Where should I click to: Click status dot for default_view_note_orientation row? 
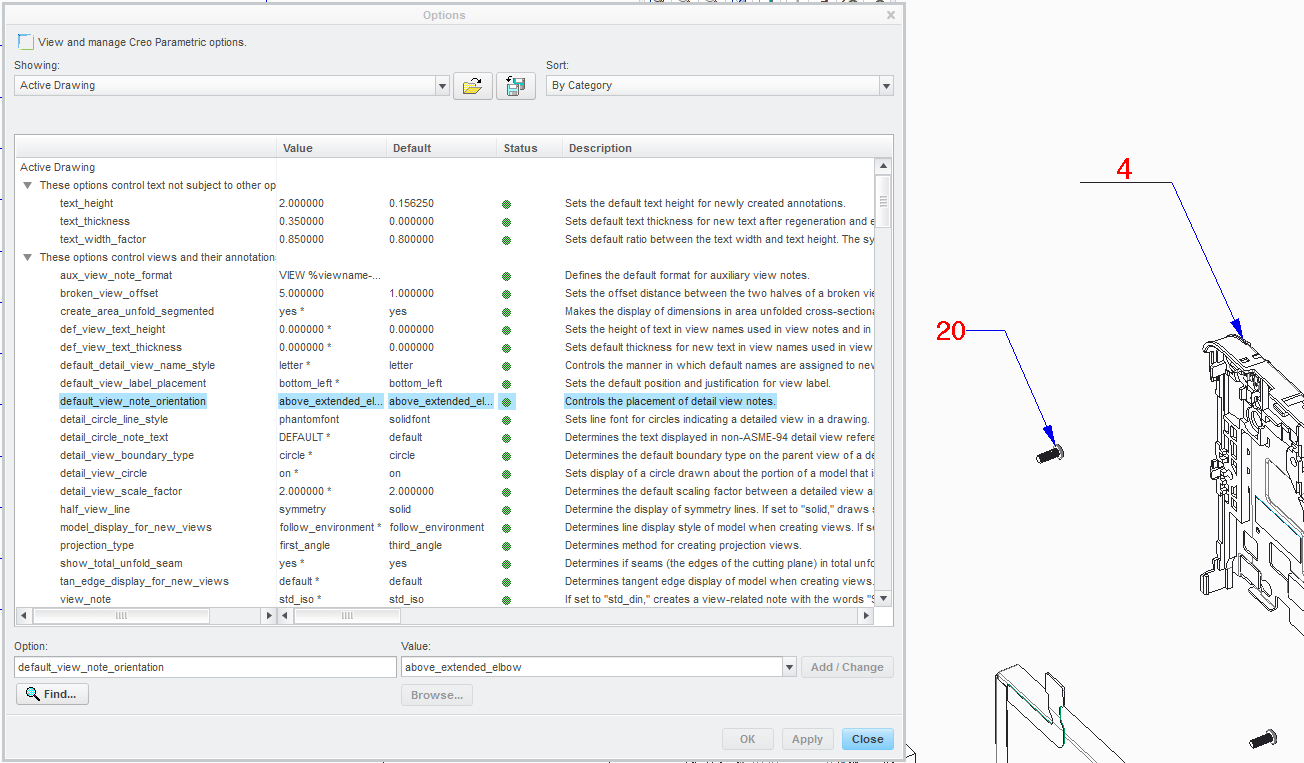point(506,402)
